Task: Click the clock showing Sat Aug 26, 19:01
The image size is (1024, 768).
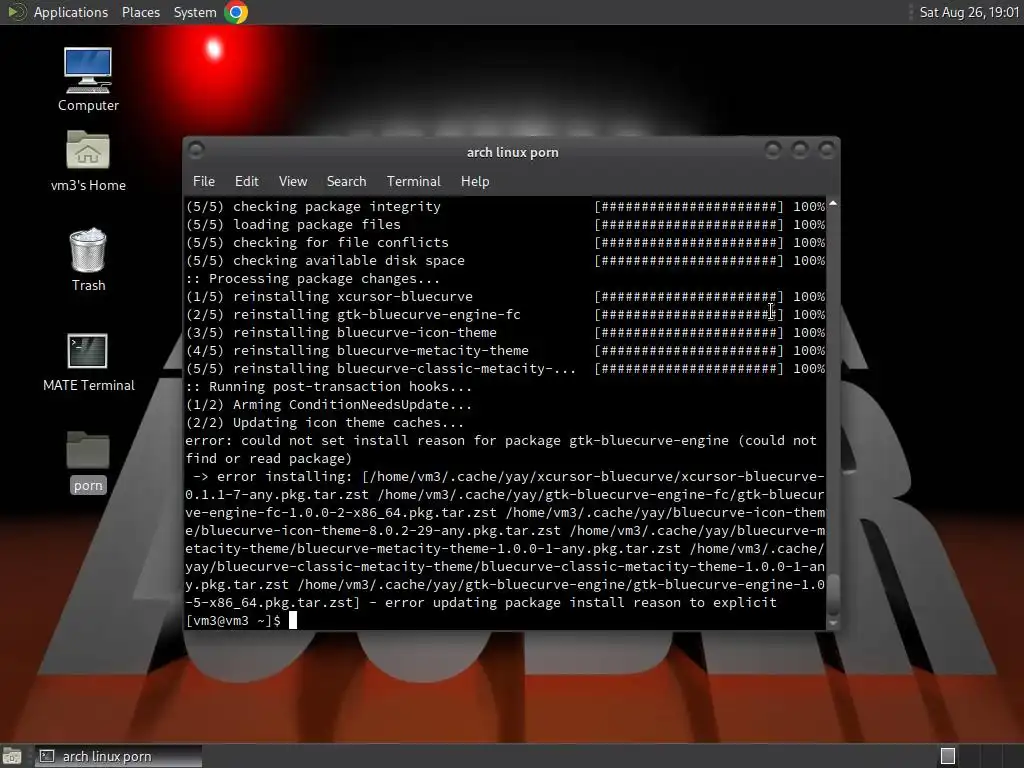Action: 969,12
